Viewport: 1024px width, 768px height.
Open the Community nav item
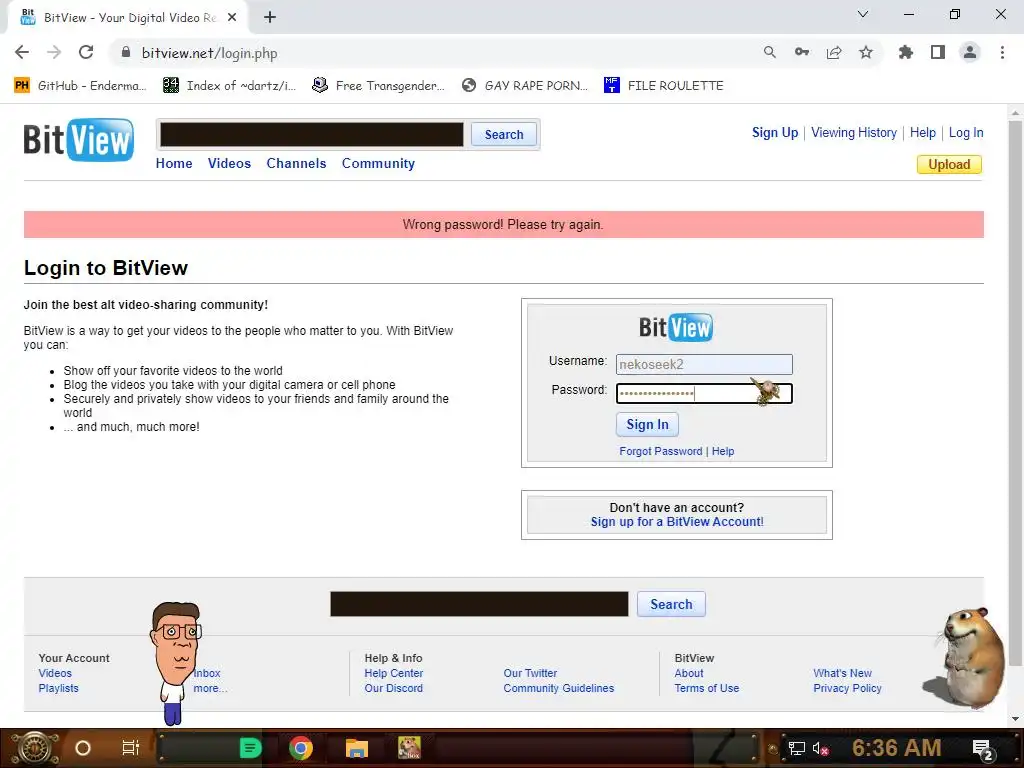(x=378, y=163)
